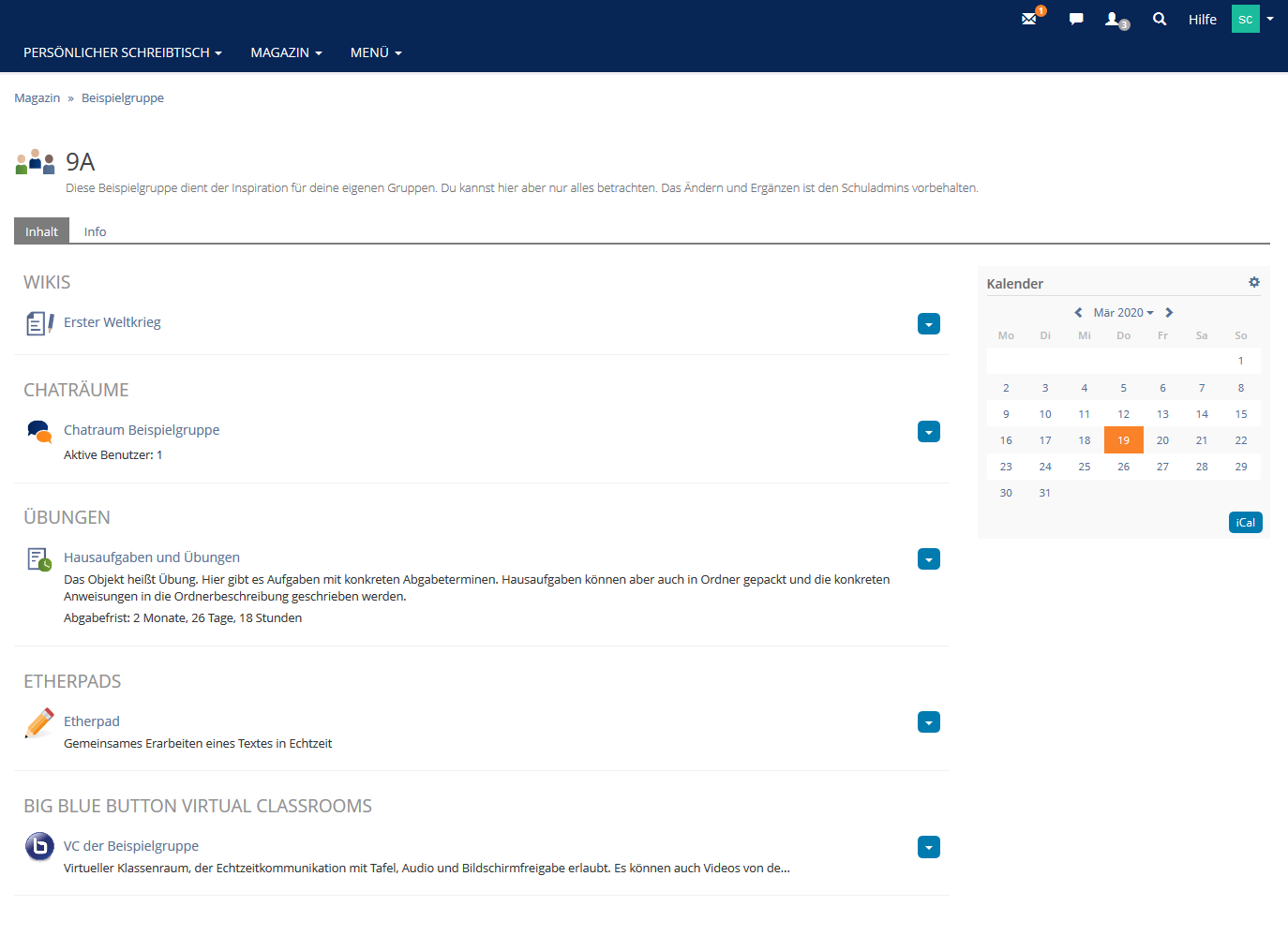This screenshot has height=936, width=1288.
Task: Select day 26 in the calendar
Action: click(1123, 467)
